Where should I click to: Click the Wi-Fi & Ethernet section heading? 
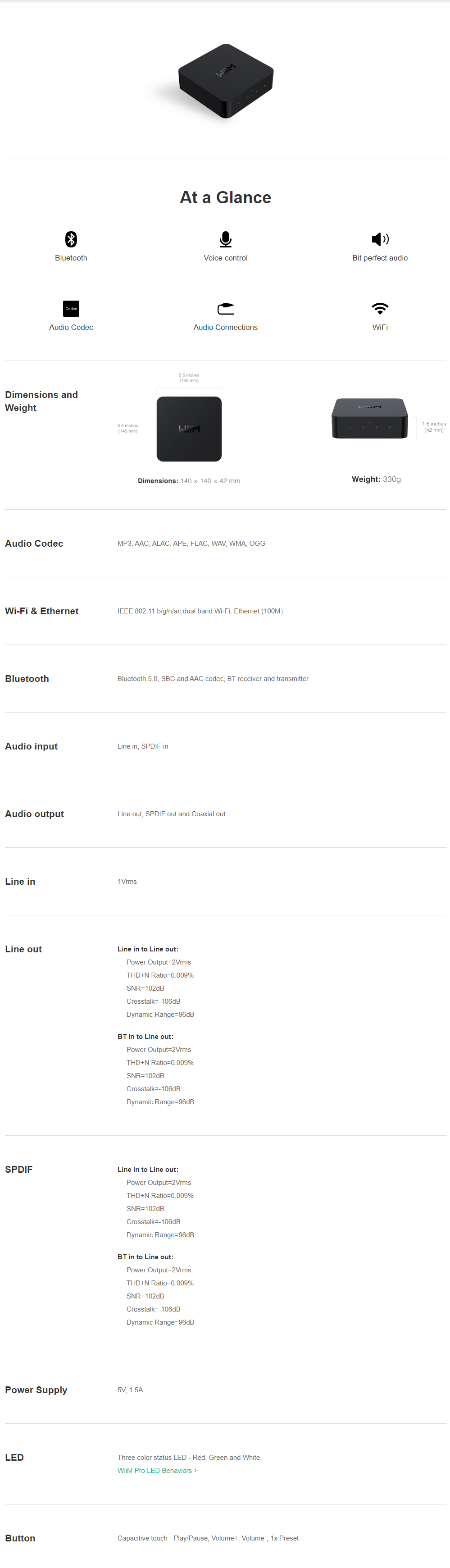42,611
